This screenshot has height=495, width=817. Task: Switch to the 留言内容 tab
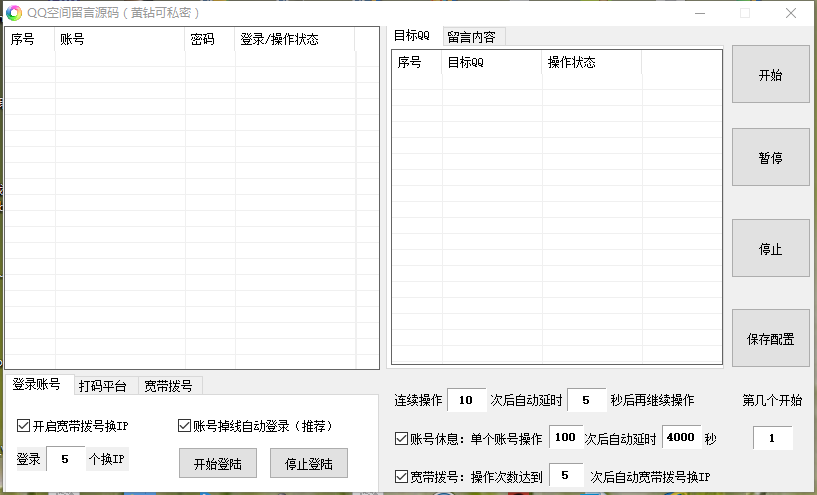click(474, 37)
